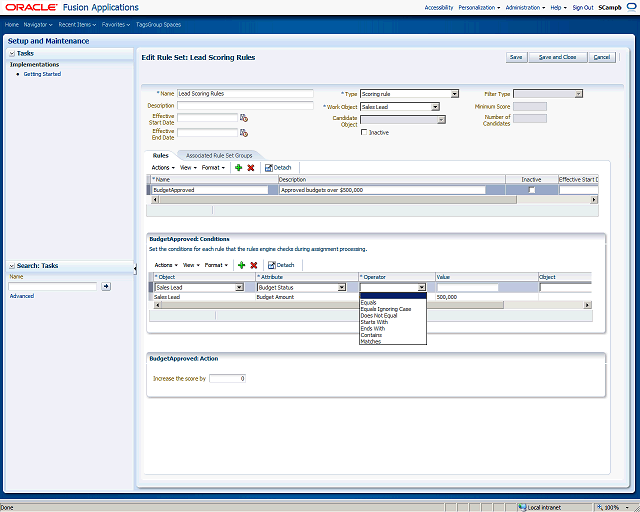Open the Effective Start Date calendar picker
Image resolution: width=640 pixels, height=512 pixels.
pyautogui.click(x=244, y=118)
